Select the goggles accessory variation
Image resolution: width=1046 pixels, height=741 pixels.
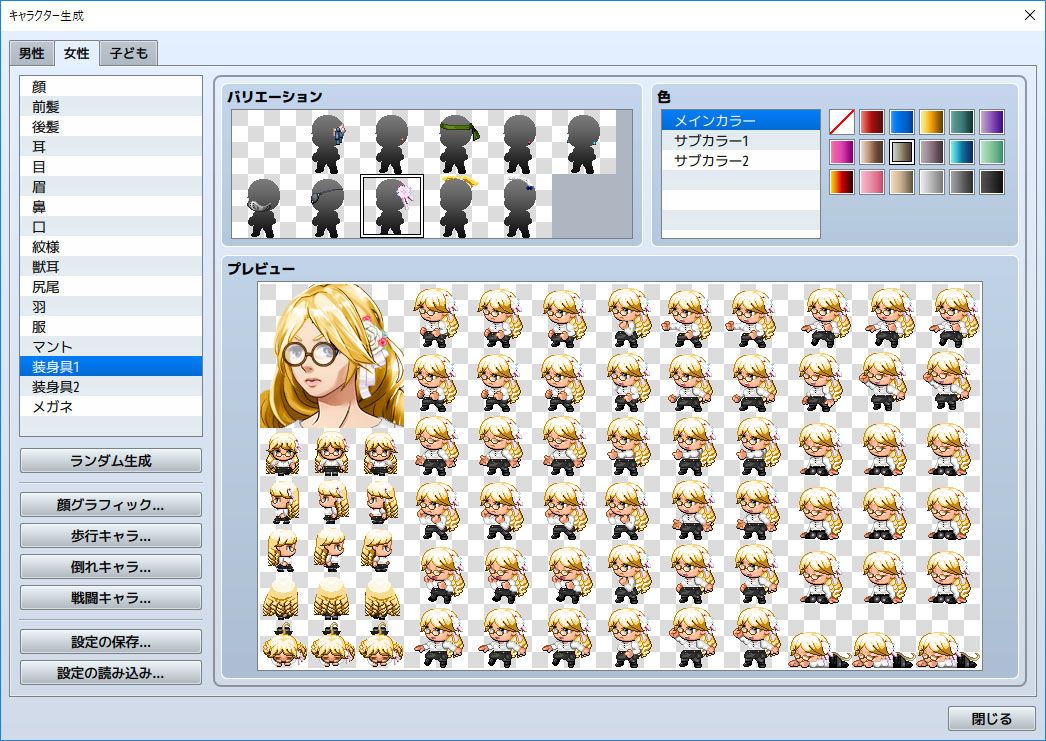264,205
